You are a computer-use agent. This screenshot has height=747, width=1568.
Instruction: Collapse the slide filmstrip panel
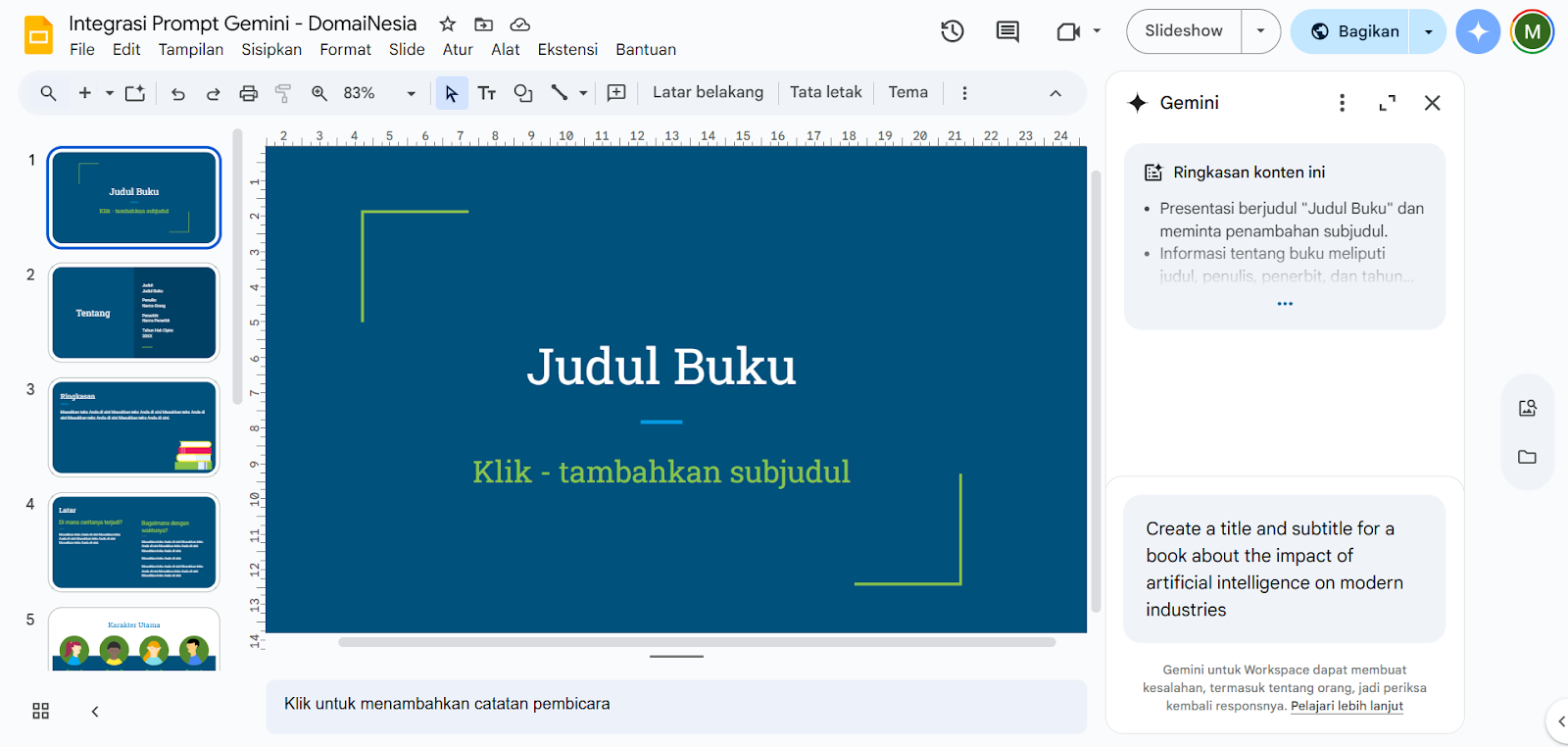95,711
